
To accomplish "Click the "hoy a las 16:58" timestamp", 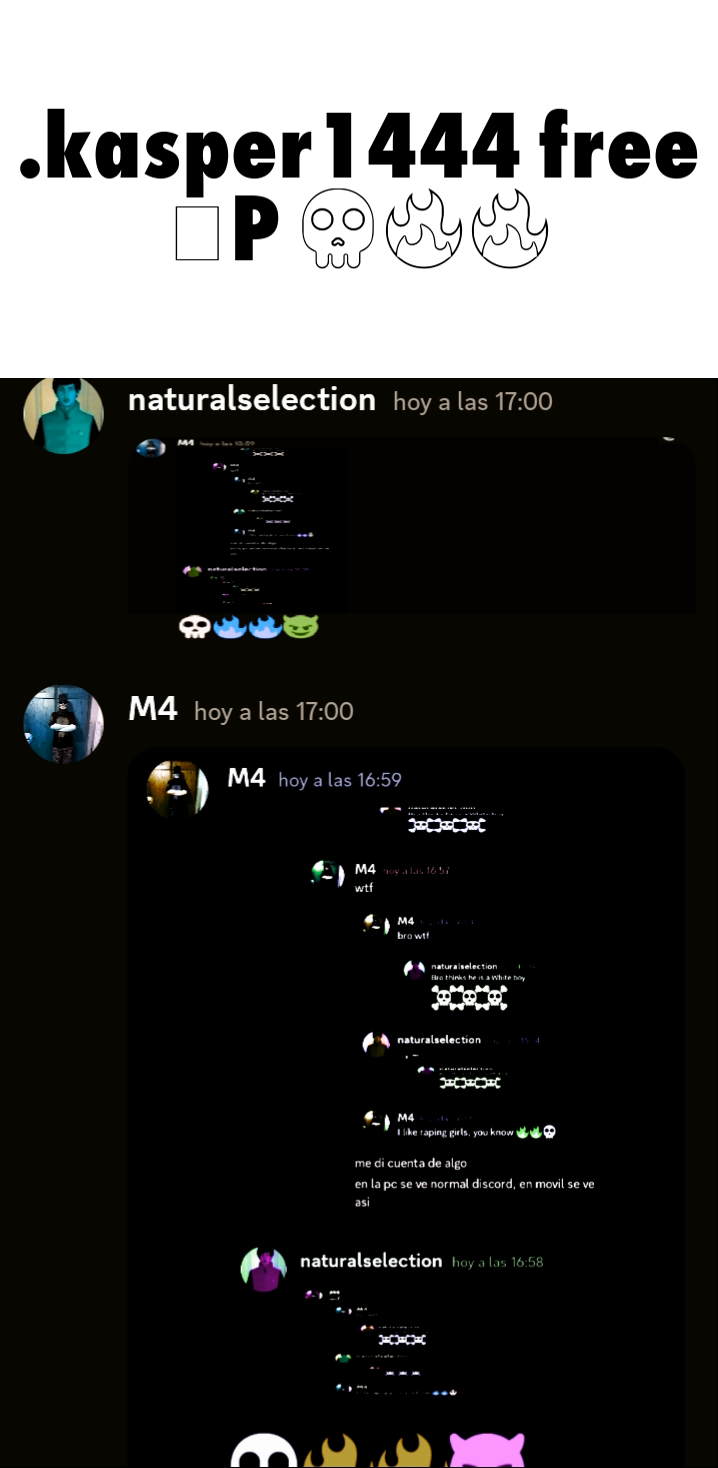I will (498, 1262).
